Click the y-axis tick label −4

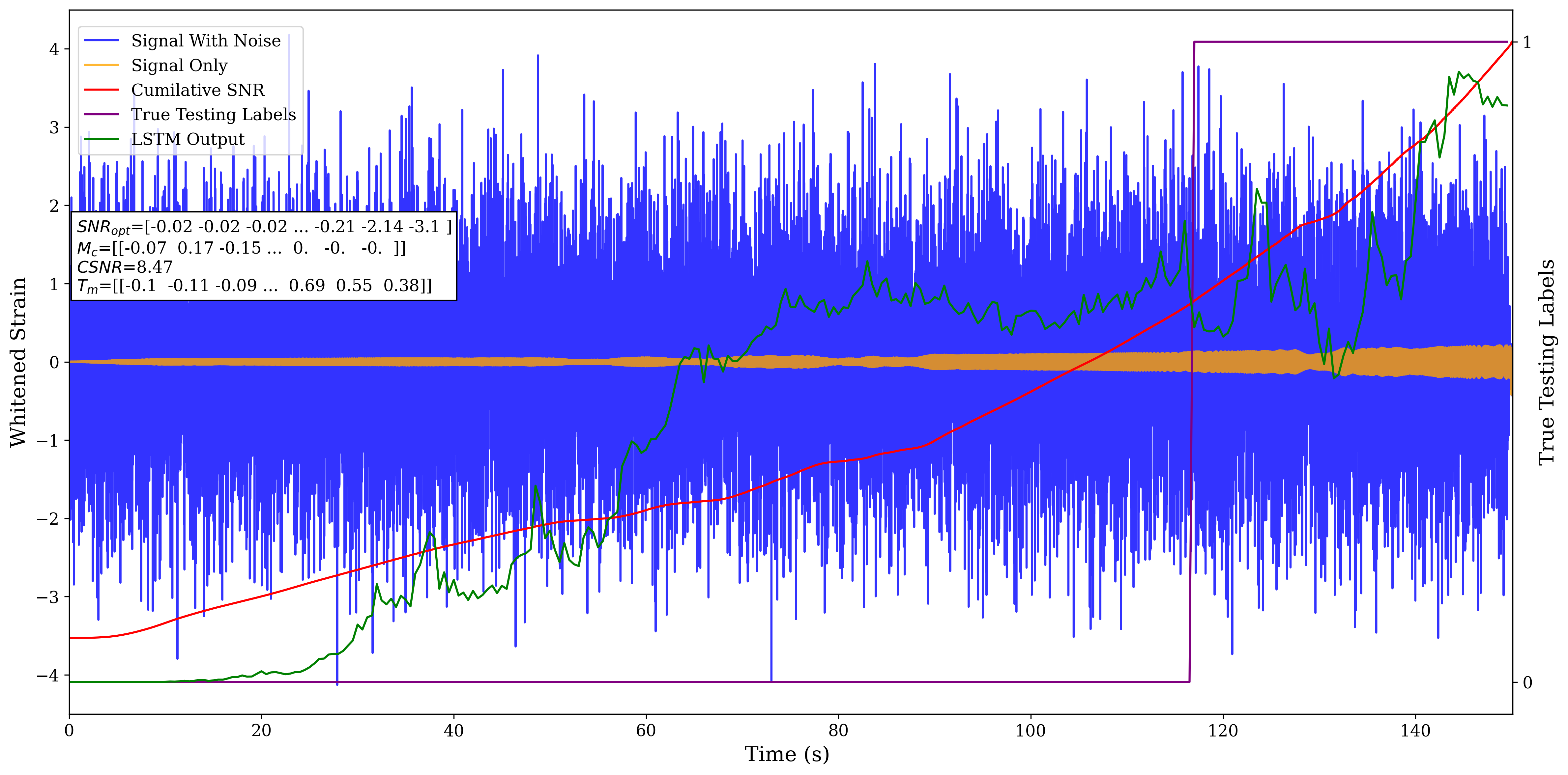48,675
